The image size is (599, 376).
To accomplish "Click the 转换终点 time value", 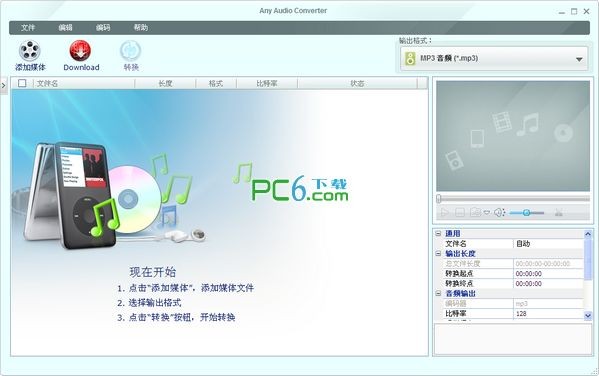I will coord(548,284).
